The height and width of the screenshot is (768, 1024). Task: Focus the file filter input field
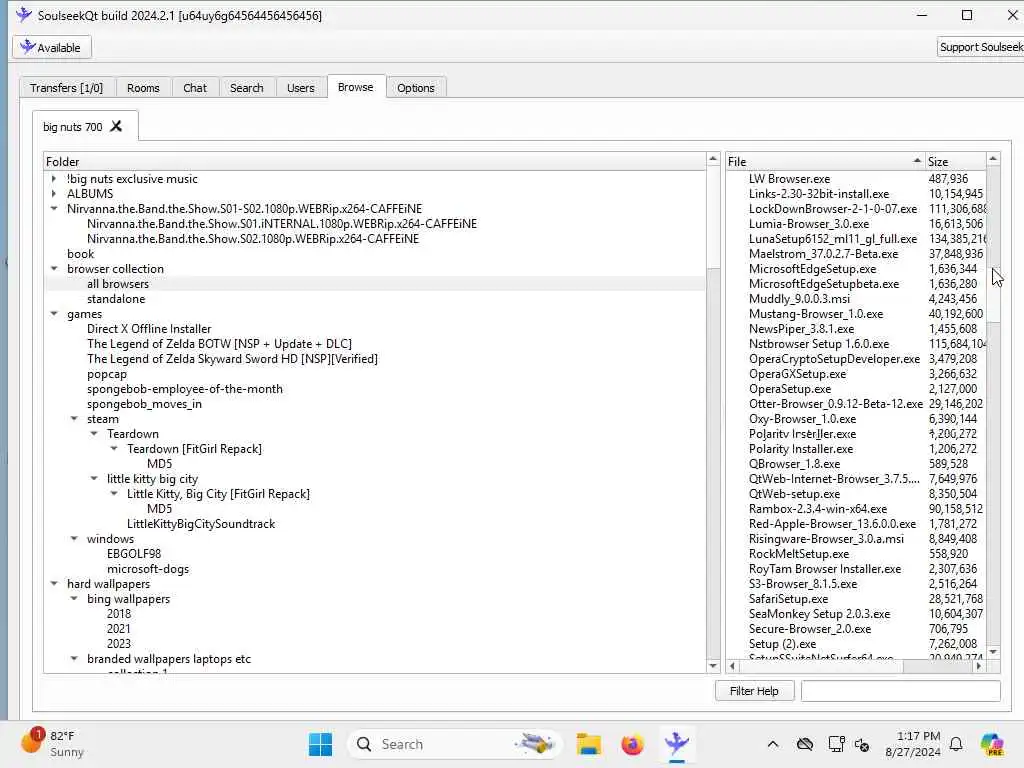(901, 691)
